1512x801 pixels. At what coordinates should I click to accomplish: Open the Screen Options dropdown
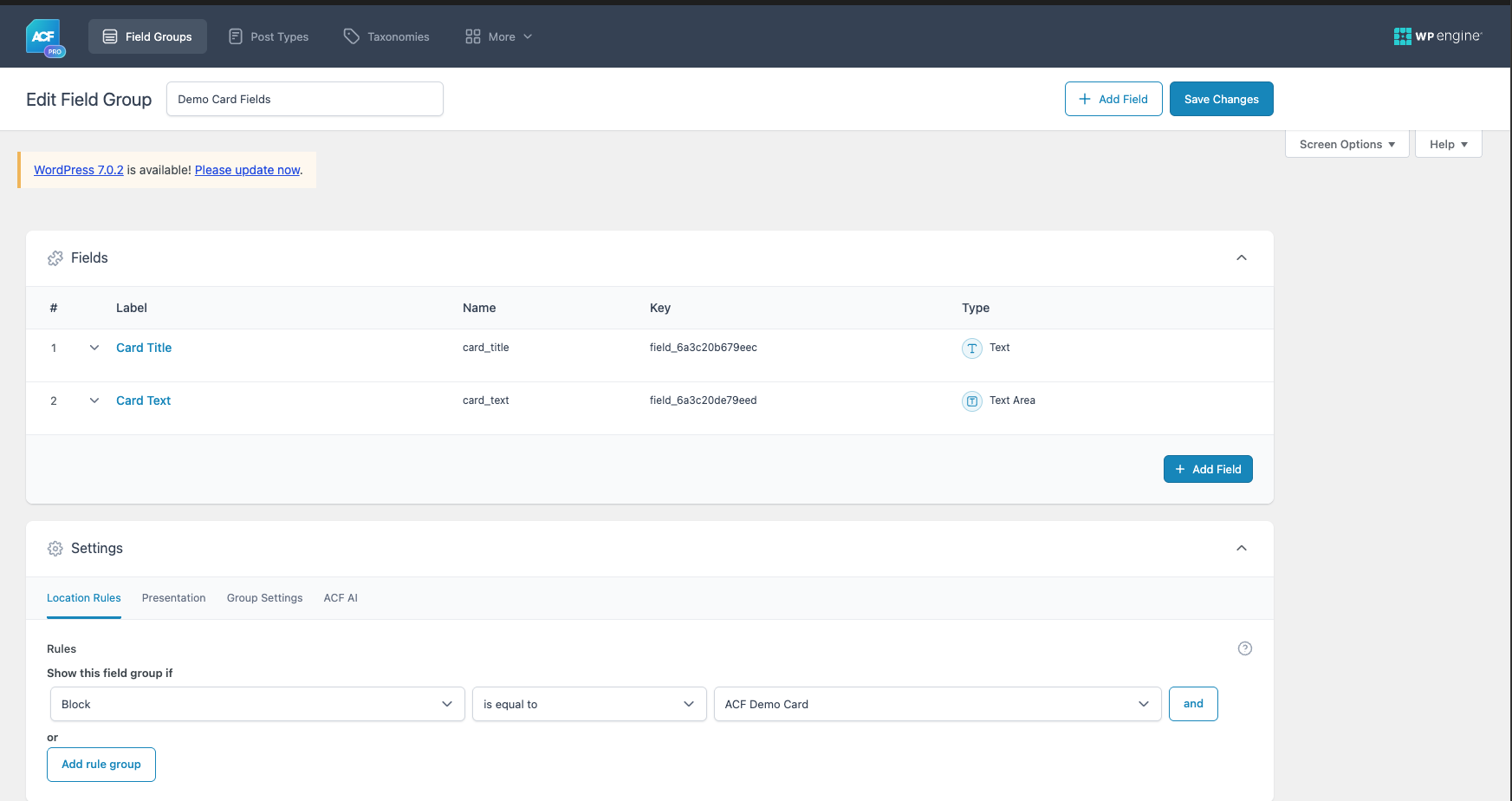[1347, 144]
